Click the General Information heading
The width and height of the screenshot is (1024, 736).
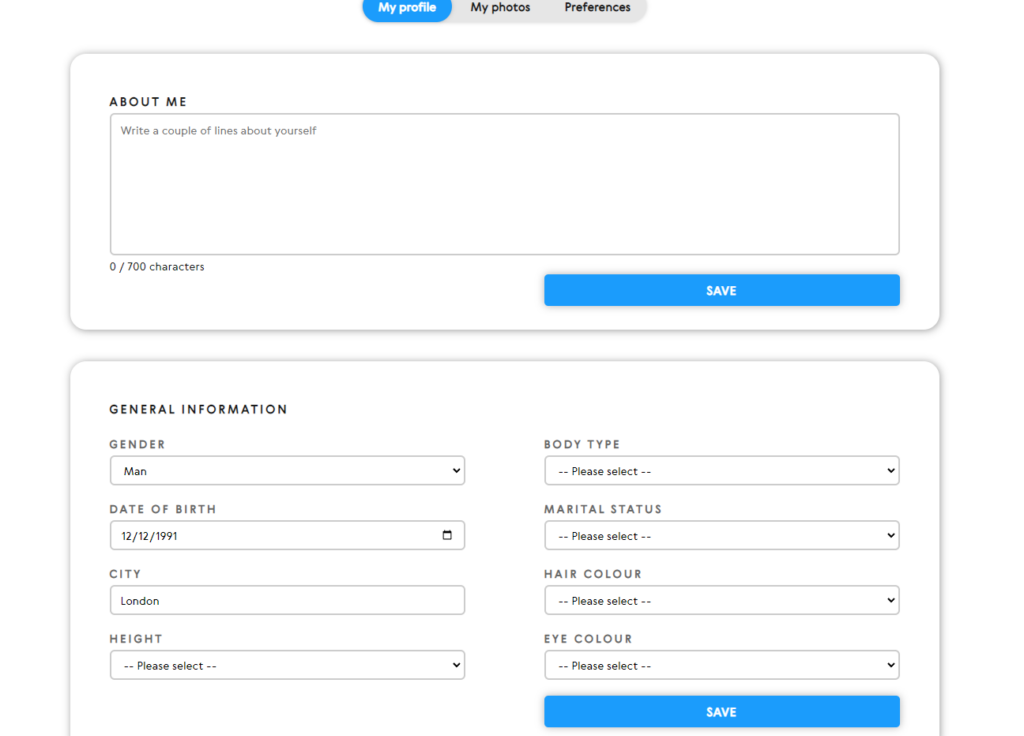pos(198,410)
